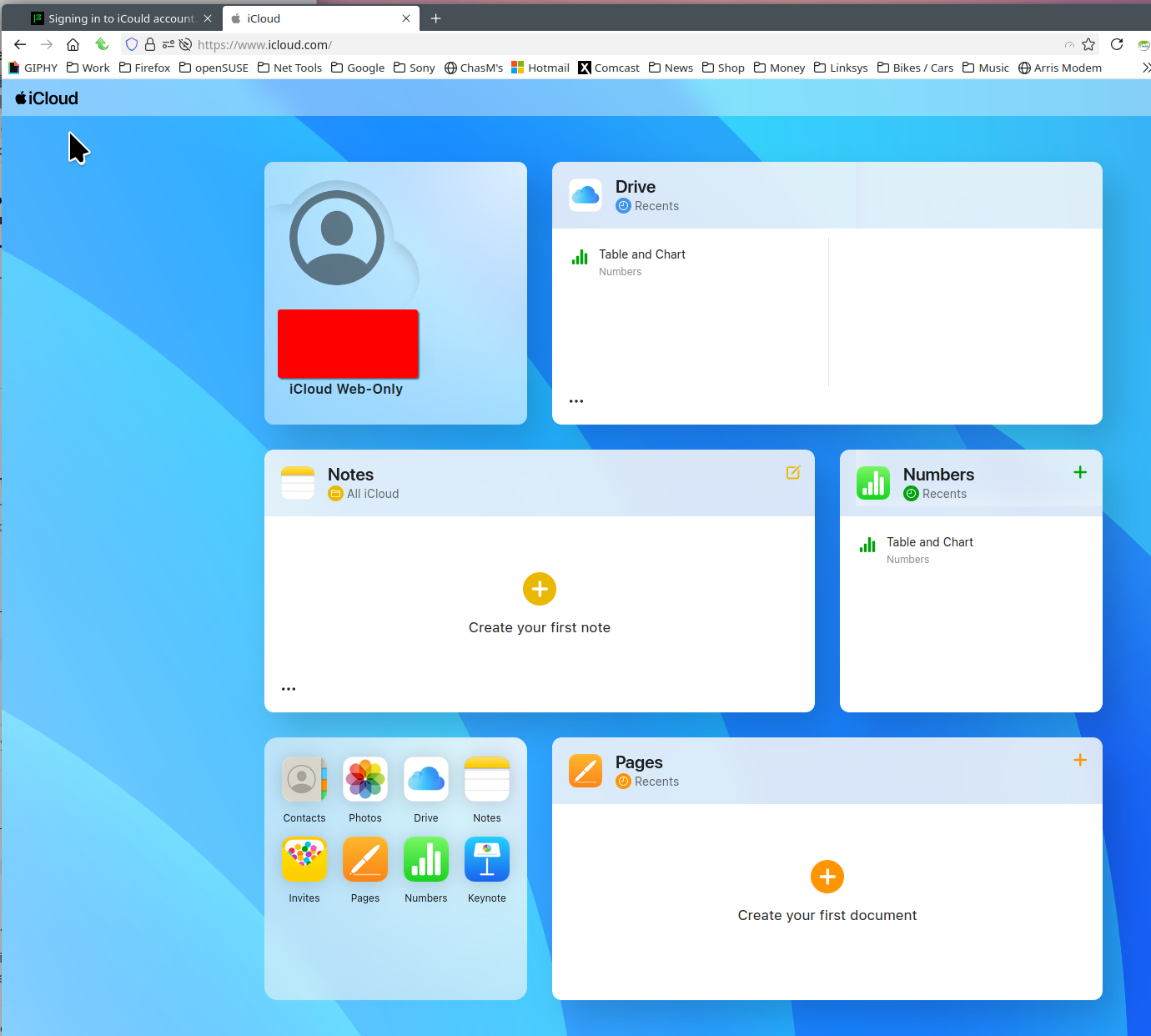Image resolution: width=1151 pixels, height=1036 pixels.
Task: Open the GIPHY bookmark
Action: click(33, 68)
